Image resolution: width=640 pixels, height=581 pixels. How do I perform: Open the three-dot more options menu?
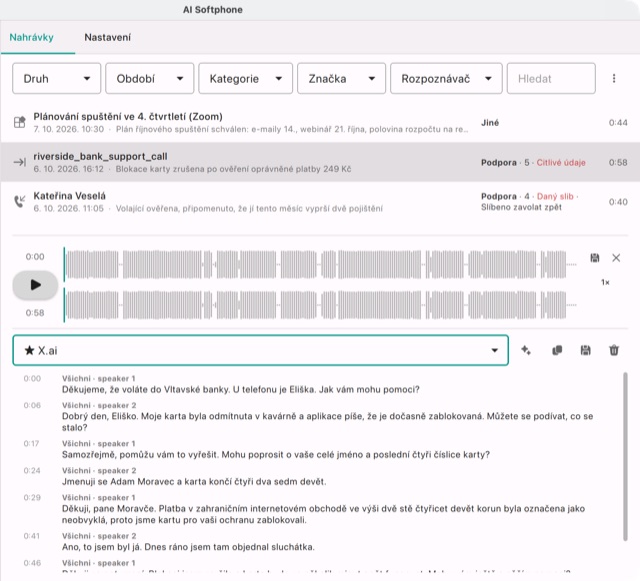(x=614, y=78)
